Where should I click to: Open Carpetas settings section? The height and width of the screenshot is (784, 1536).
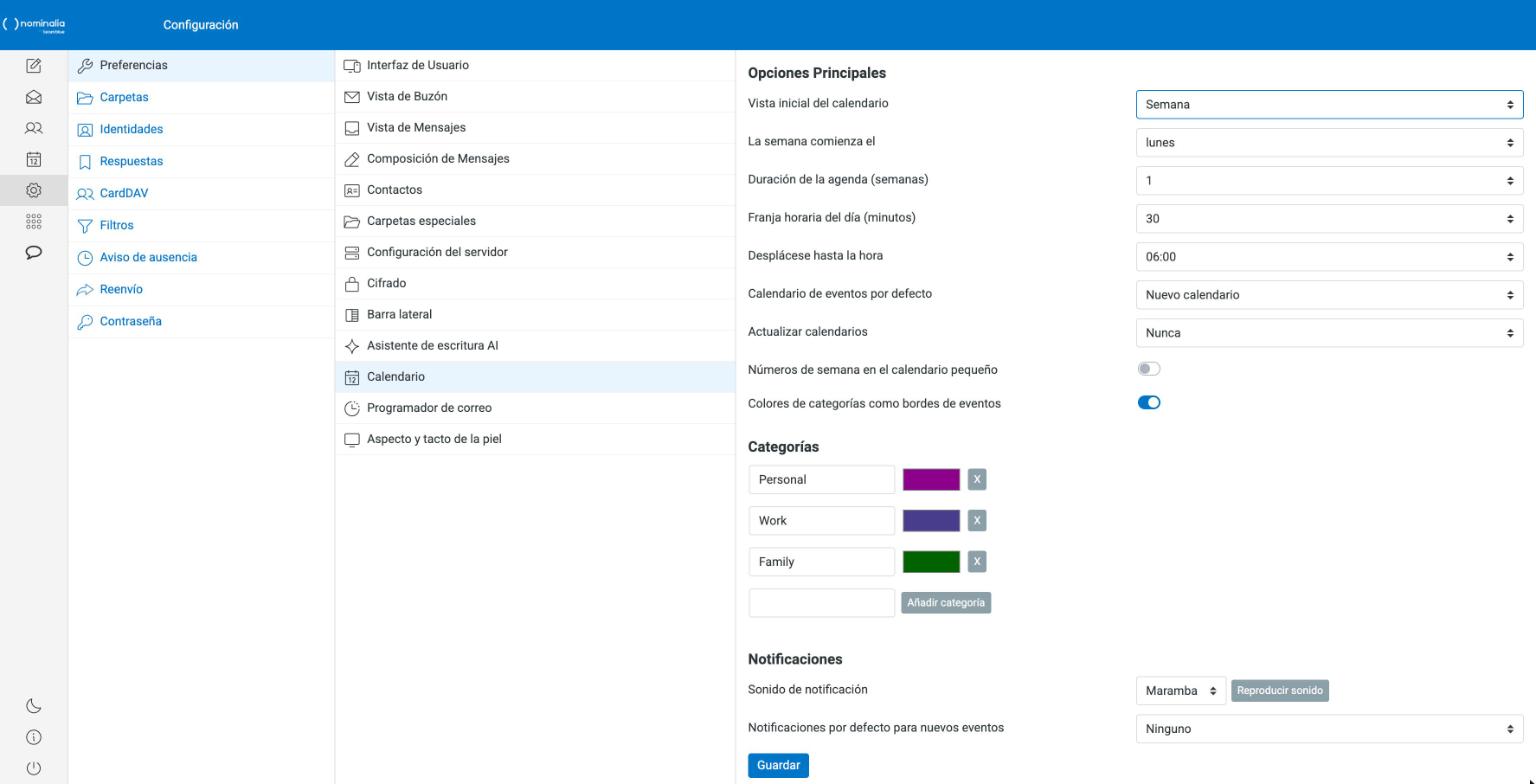[201, 97]
